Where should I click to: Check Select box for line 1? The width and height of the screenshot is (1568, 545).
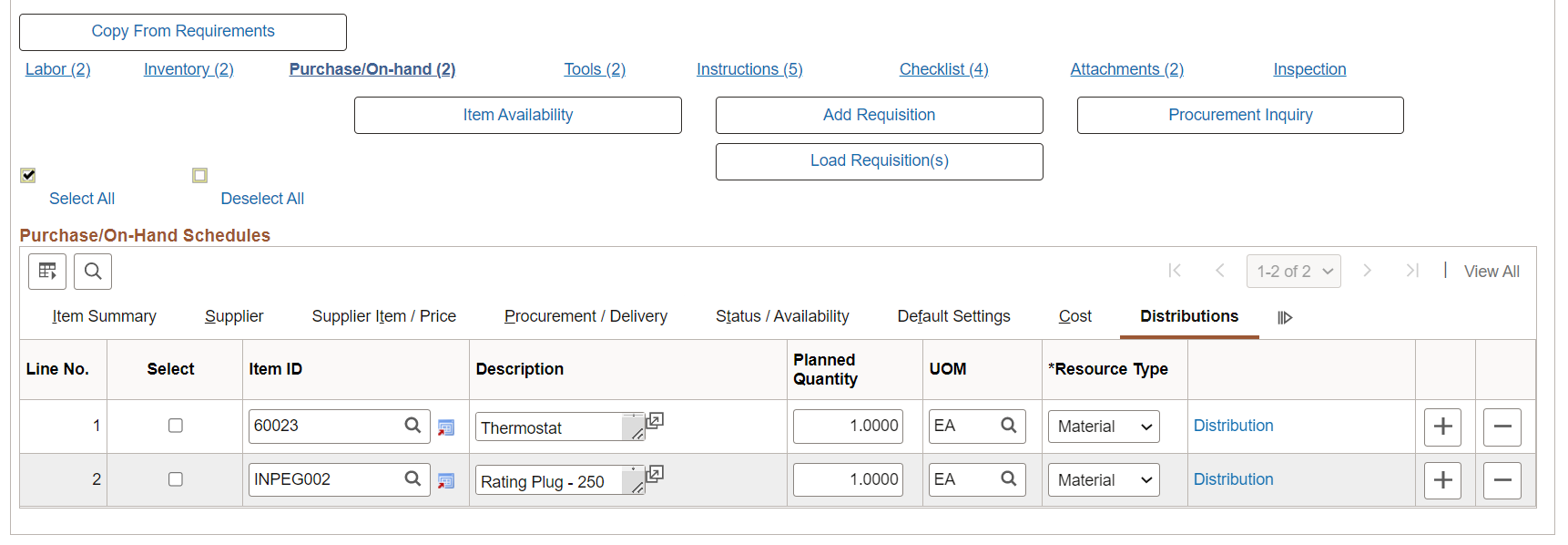coord(176,426)
